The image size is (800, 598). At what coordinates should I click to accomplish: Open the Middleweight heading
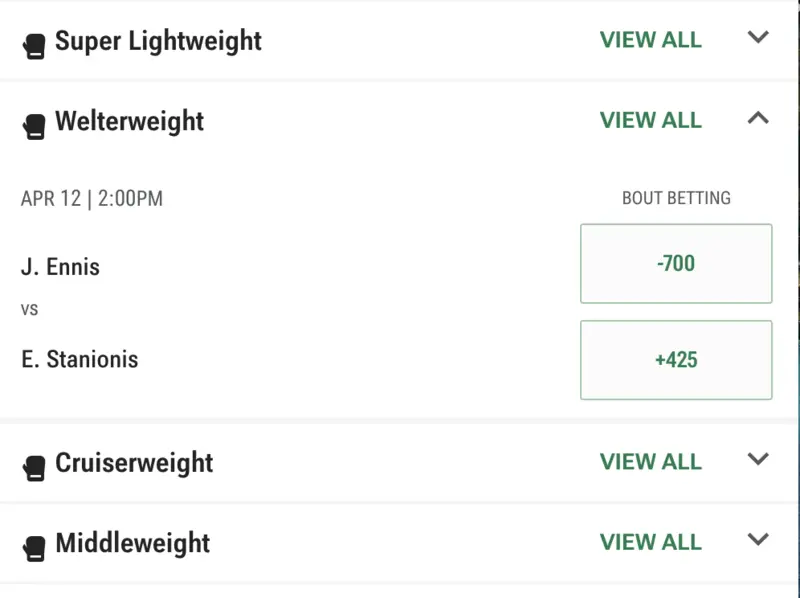[x=132, y=543]
